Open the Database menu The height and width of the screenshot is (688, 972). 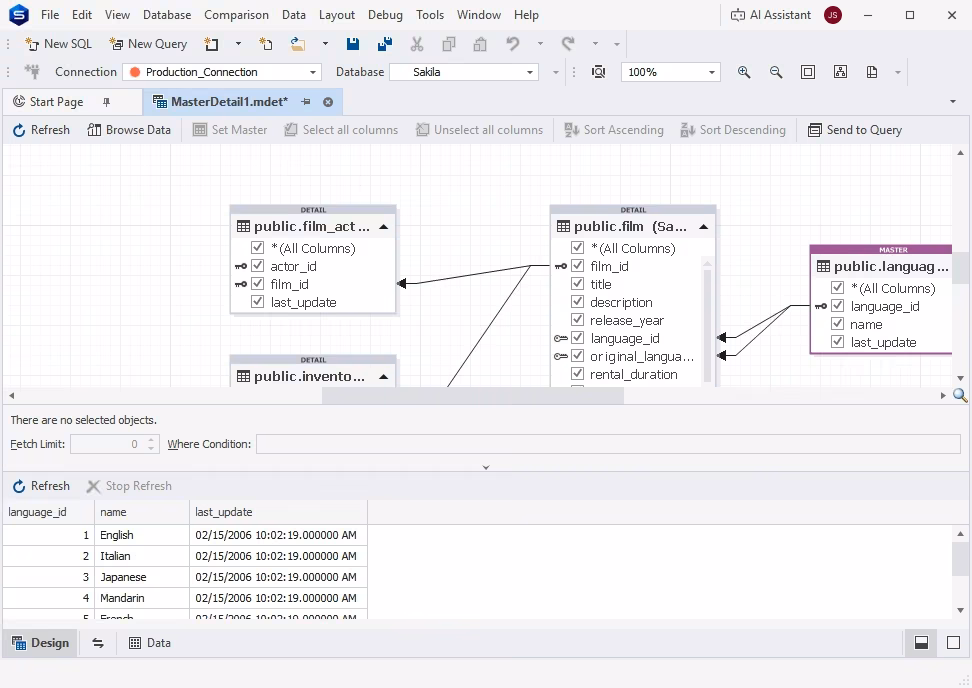[x=167, y=15]
